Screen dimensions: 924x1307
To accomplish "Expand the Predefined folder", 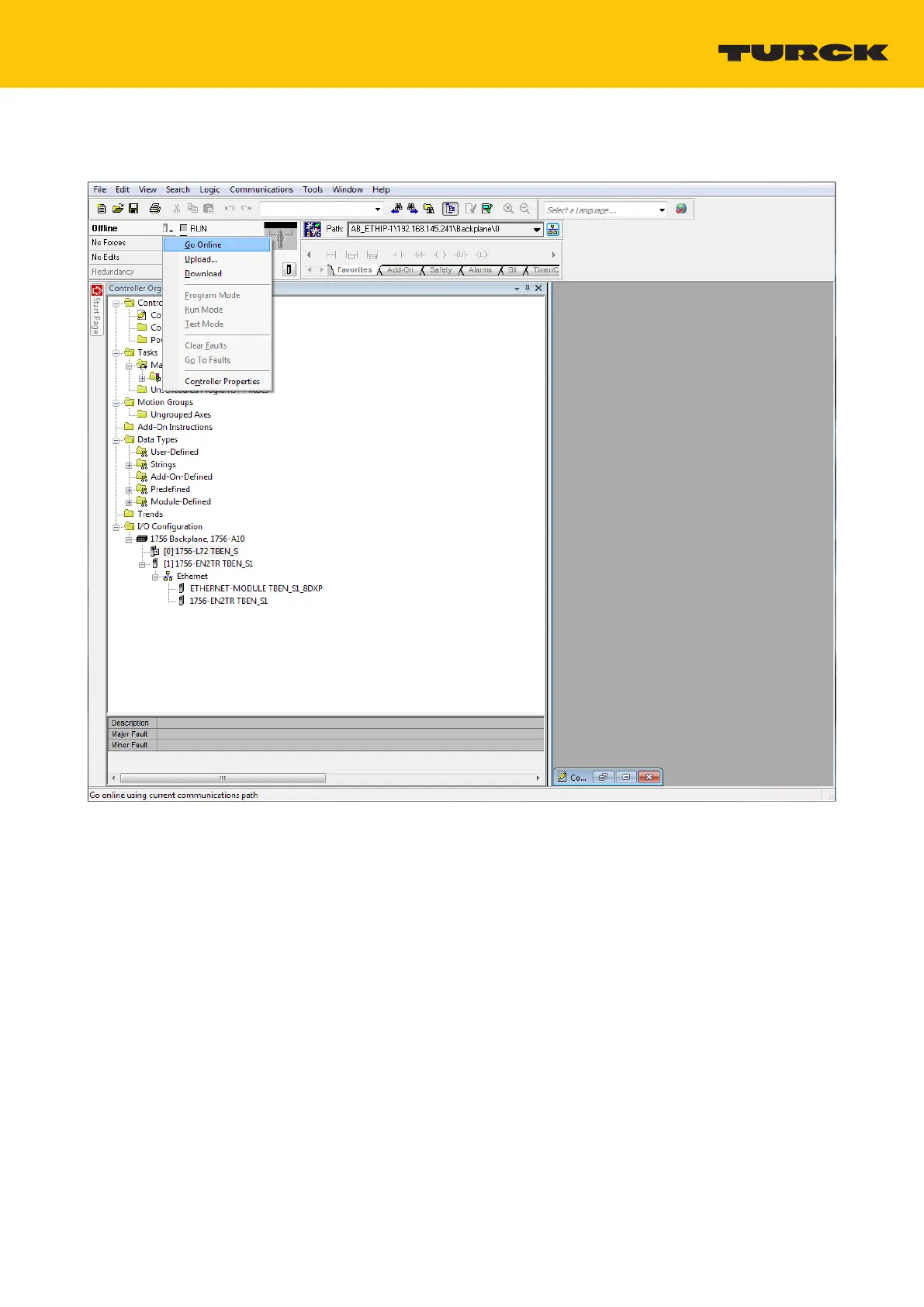I will click(130, 490).
